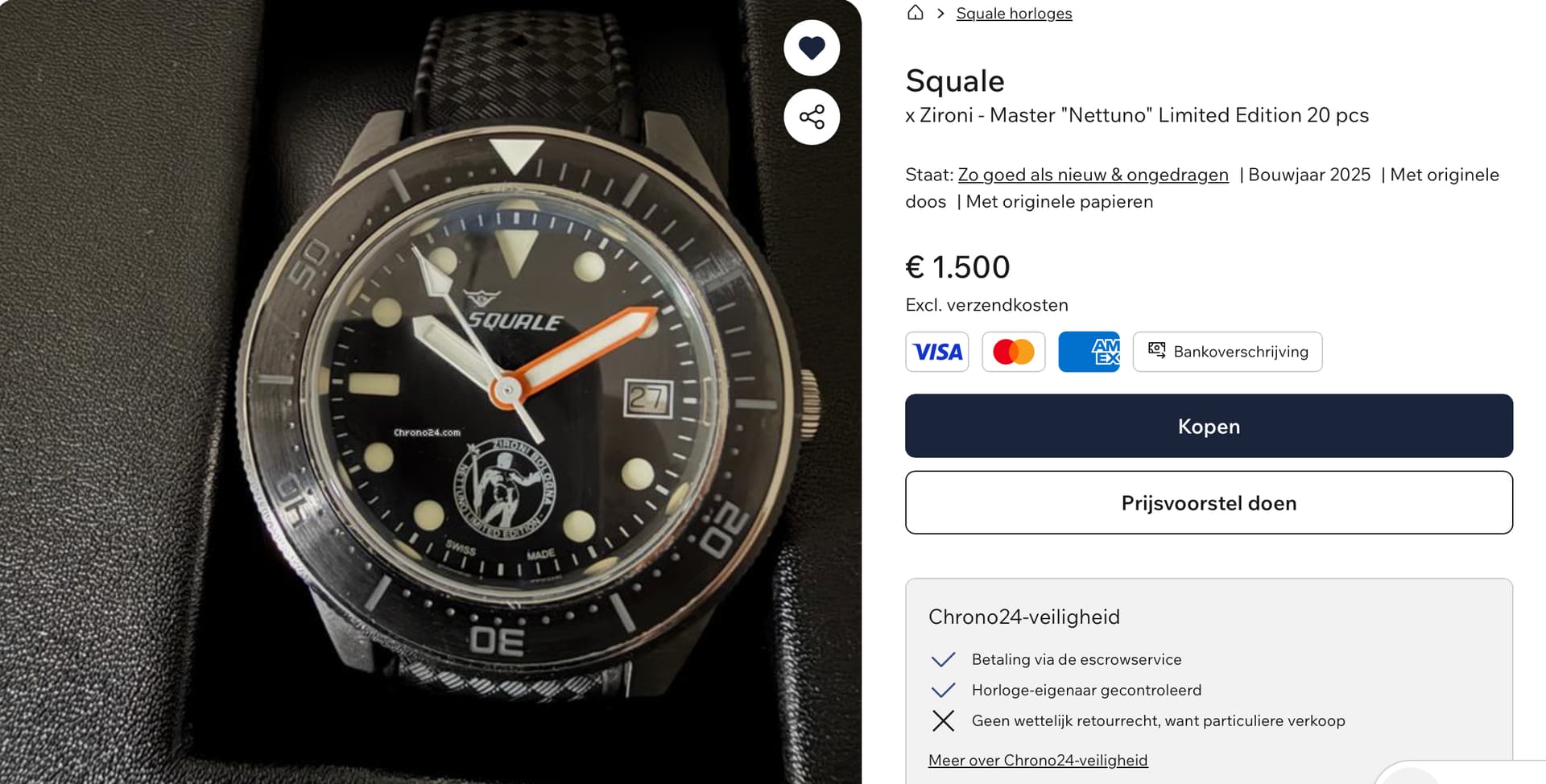Click the home breadcrumb icon

point(915,13)
